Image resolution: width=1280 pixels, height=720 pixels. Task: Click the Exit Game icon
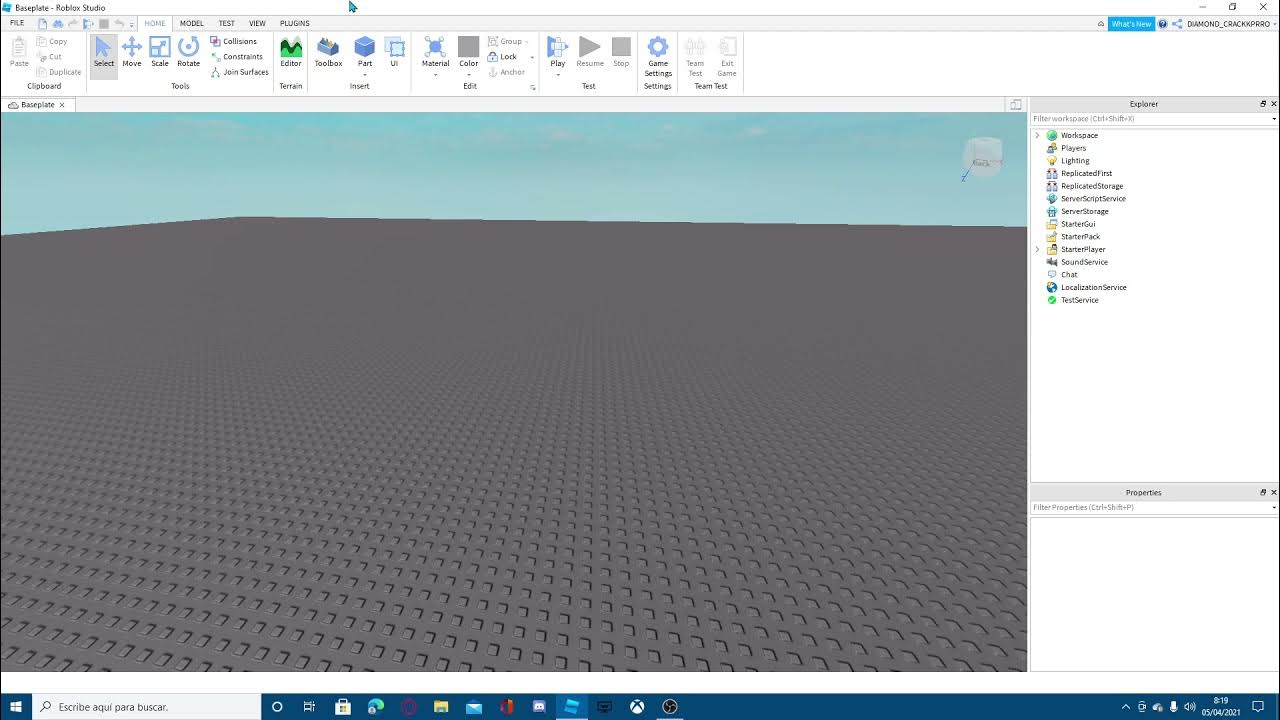pos(727,57)
